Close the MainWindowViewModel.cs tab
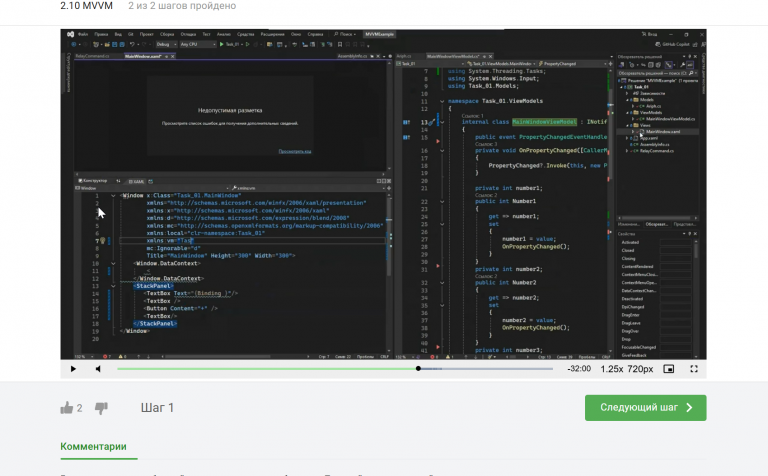This screenshot has width=768, height=476. [x=490, y=56]
